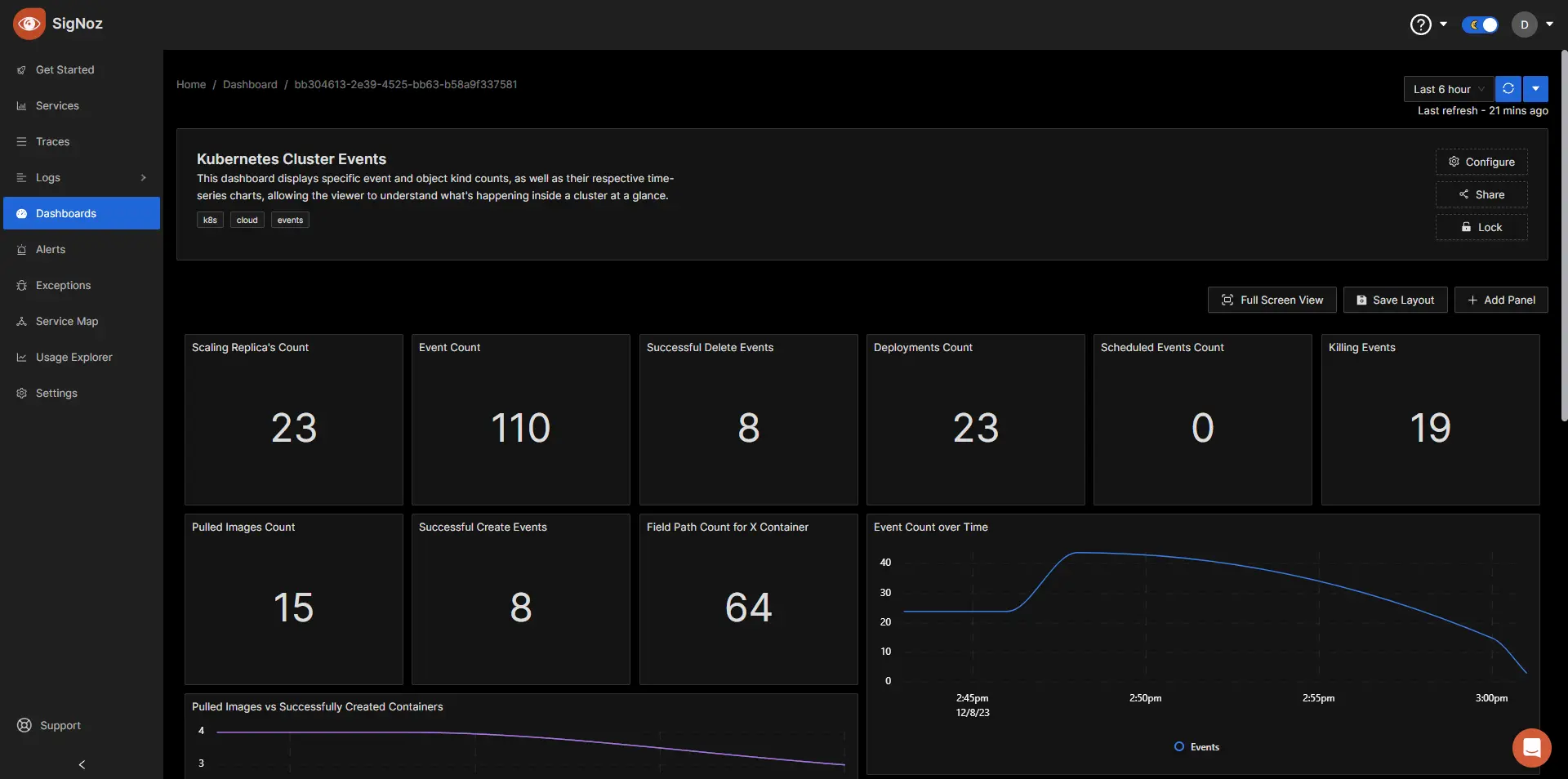Click the k8s tag
The width and height of the screenshot is (1568, 779).
pyautogui.click(x=210, y=220)
